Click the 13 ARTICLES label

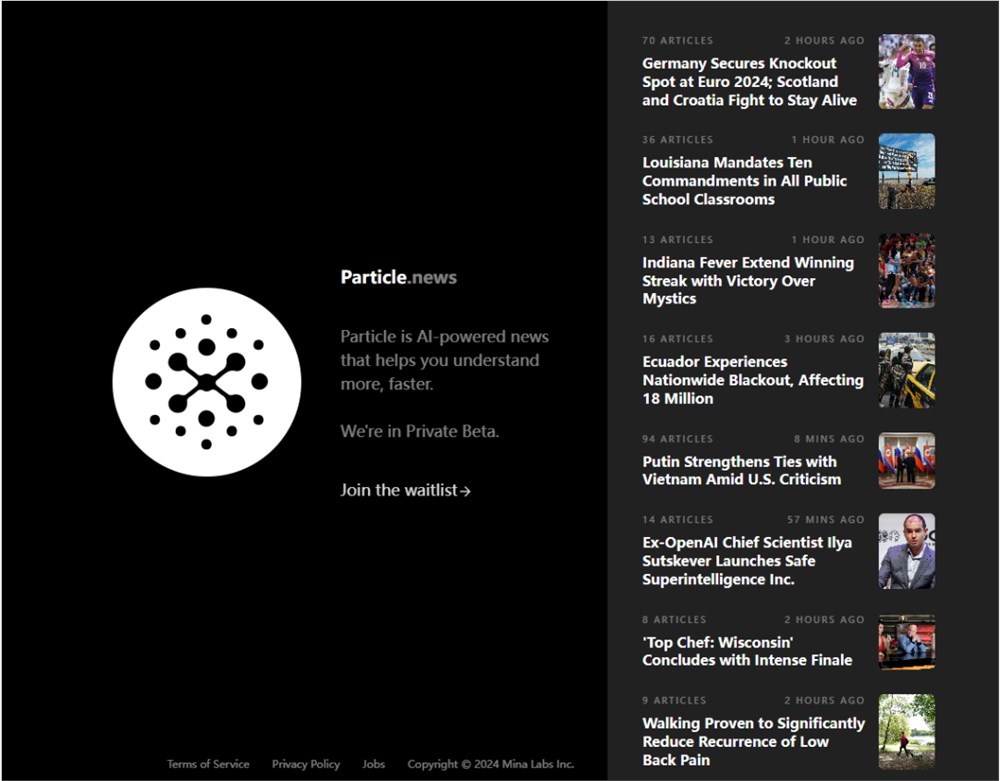pyautogui.click(x=677, y=240)
